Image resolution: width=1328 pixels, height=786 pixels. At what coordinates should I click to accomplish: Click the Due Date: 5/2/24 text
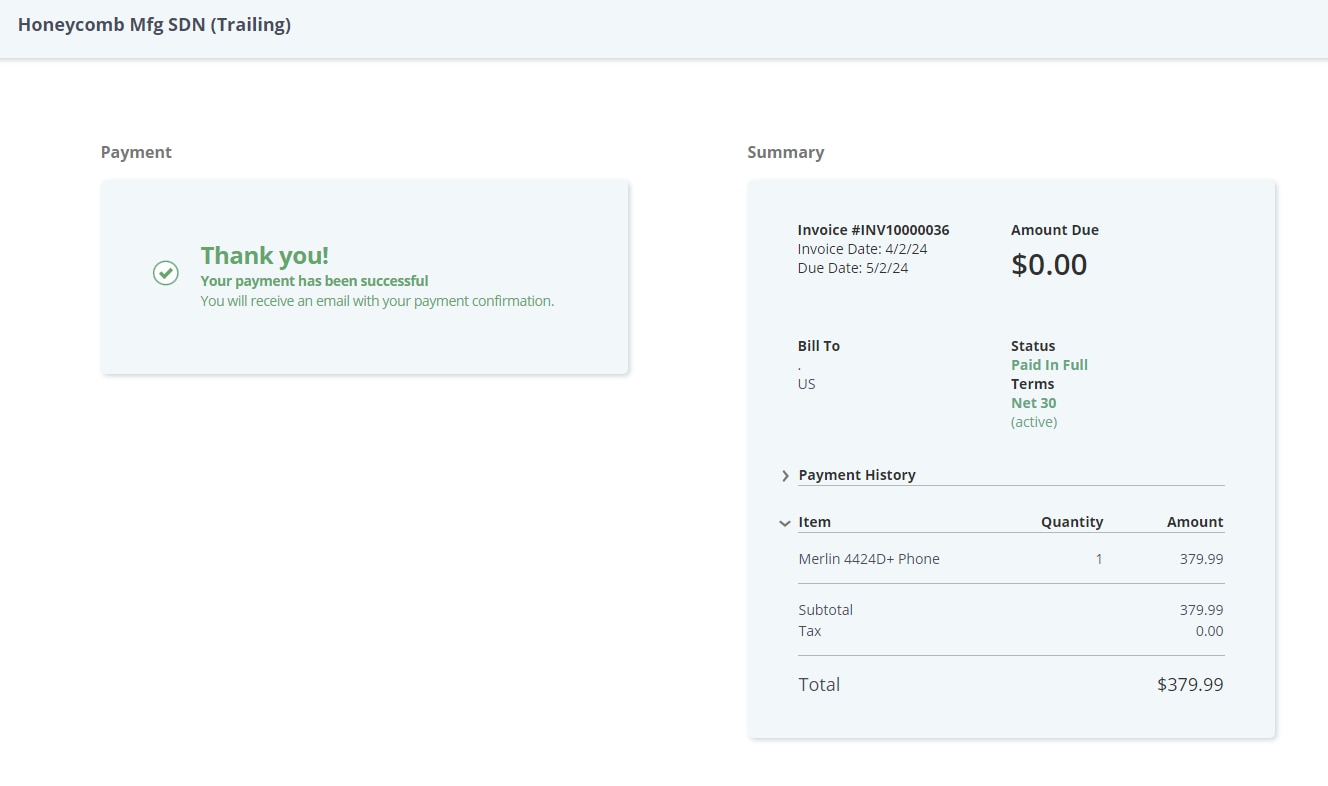pos(852,268)
